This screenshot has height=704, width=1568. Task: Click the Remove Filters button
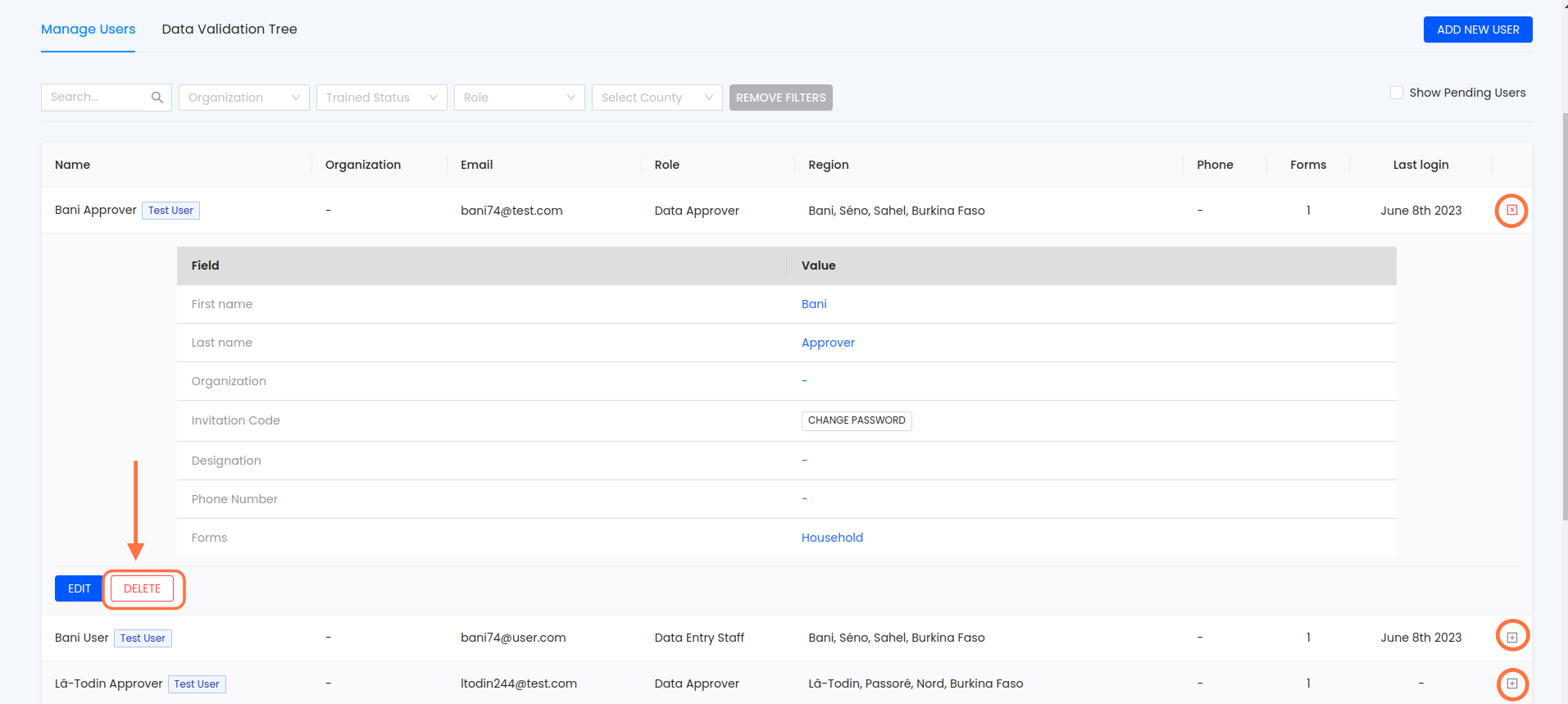pos(781,98)
